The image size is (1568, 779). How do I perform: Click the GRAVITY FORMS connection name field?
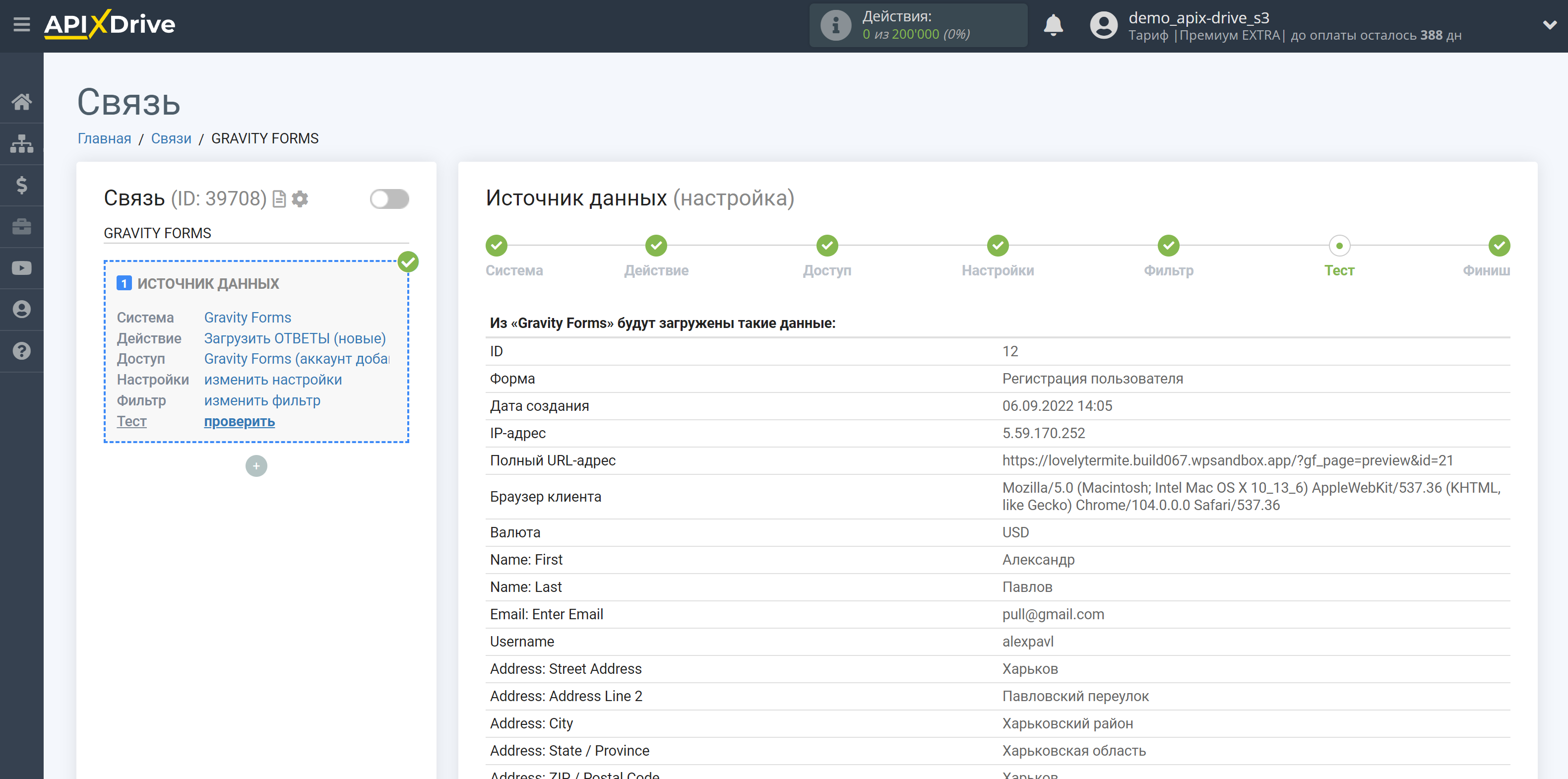click(x=256, y=233)
